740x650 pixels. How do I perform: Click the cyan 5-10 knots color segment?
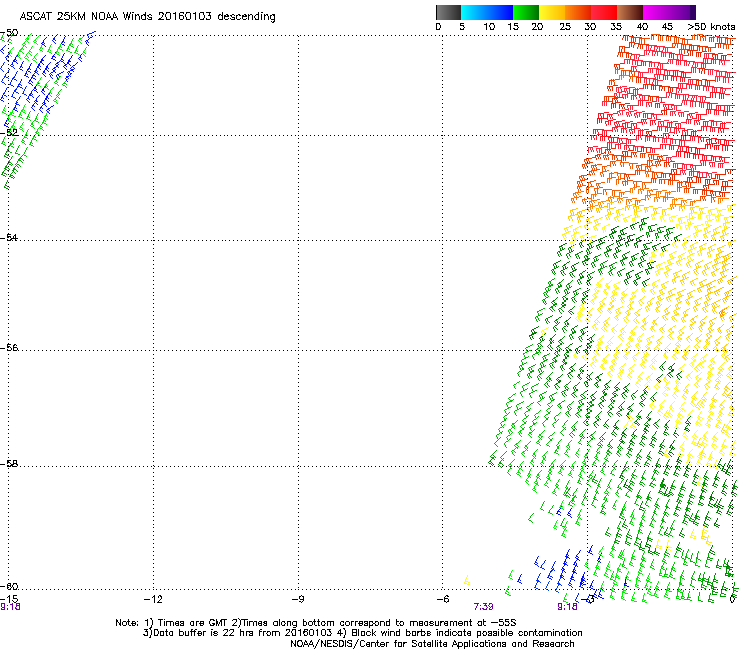(474, 12)
